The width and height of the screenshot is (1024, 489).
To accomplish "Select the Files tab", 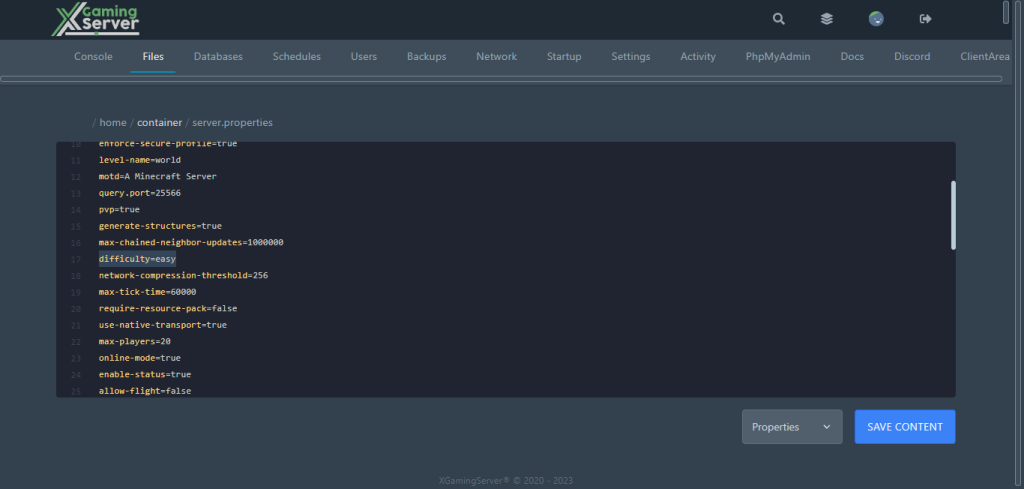I will click(x=153, y=57).
